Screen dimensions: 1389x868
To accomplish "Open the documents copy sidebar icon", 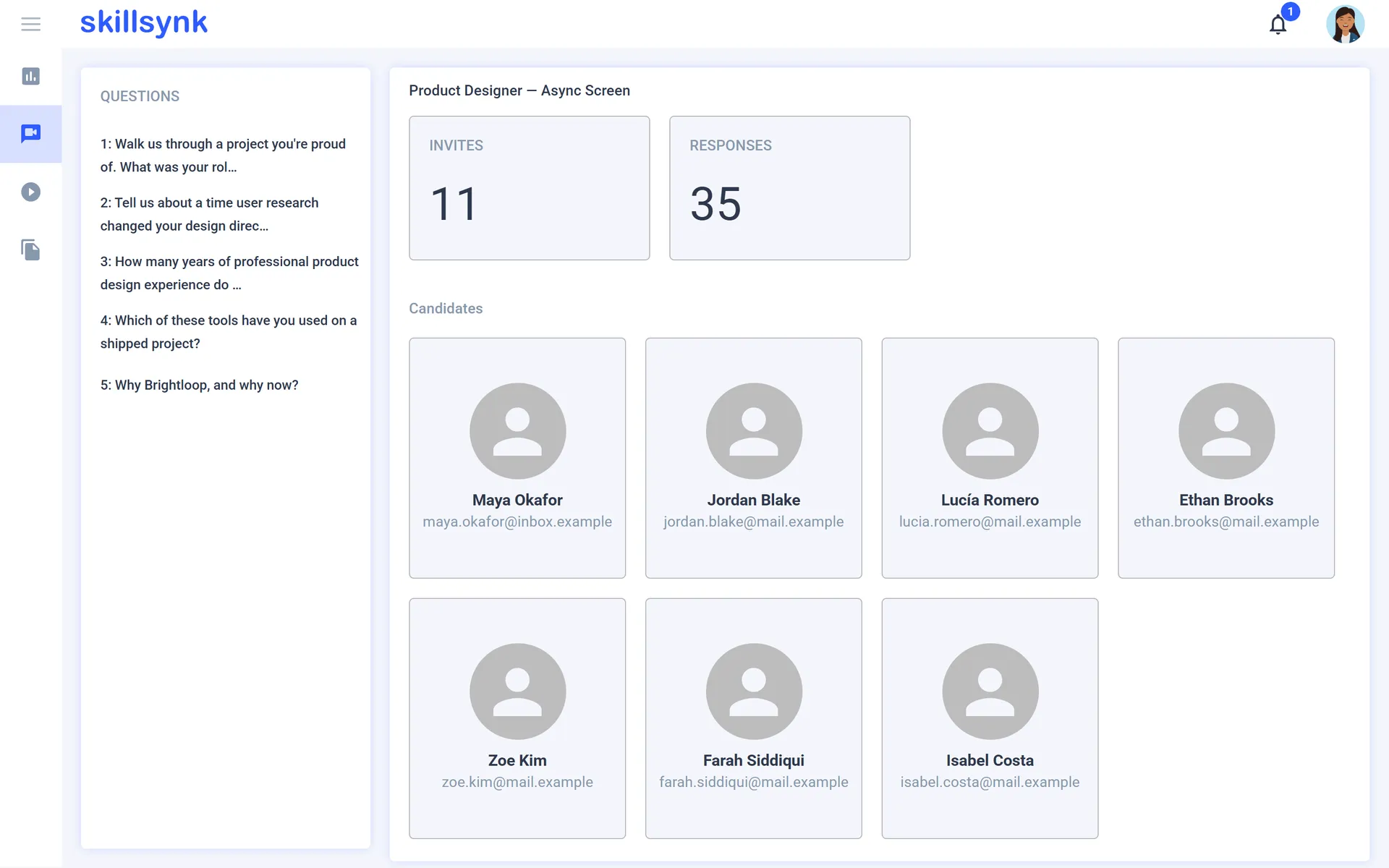I will coord(30,250).
